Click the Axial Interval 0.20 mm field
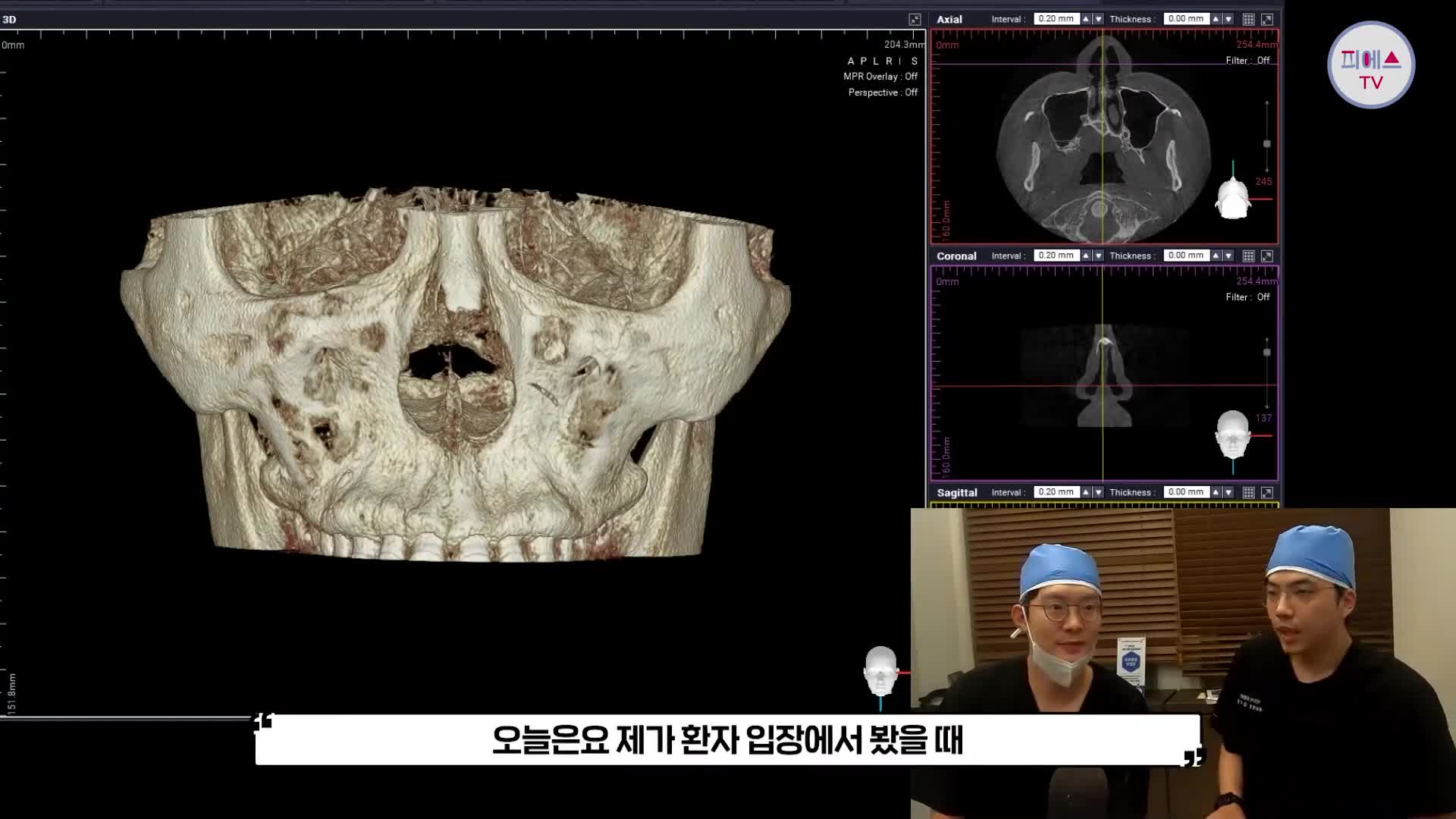The height and width of the screenshot is (819, 1456). [x=1056, y=19]
